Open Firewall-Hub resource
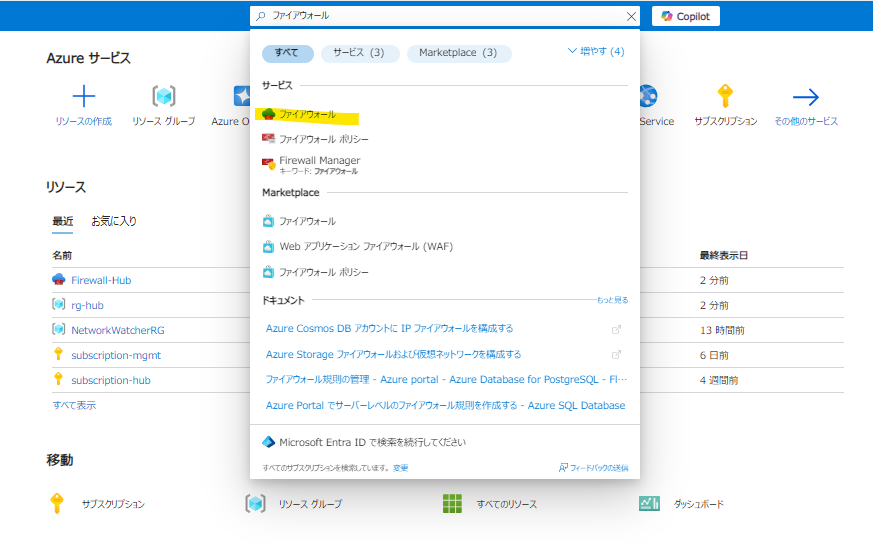Image resolution: width=873 pixels, height=546 pixels. click(101, 281)
